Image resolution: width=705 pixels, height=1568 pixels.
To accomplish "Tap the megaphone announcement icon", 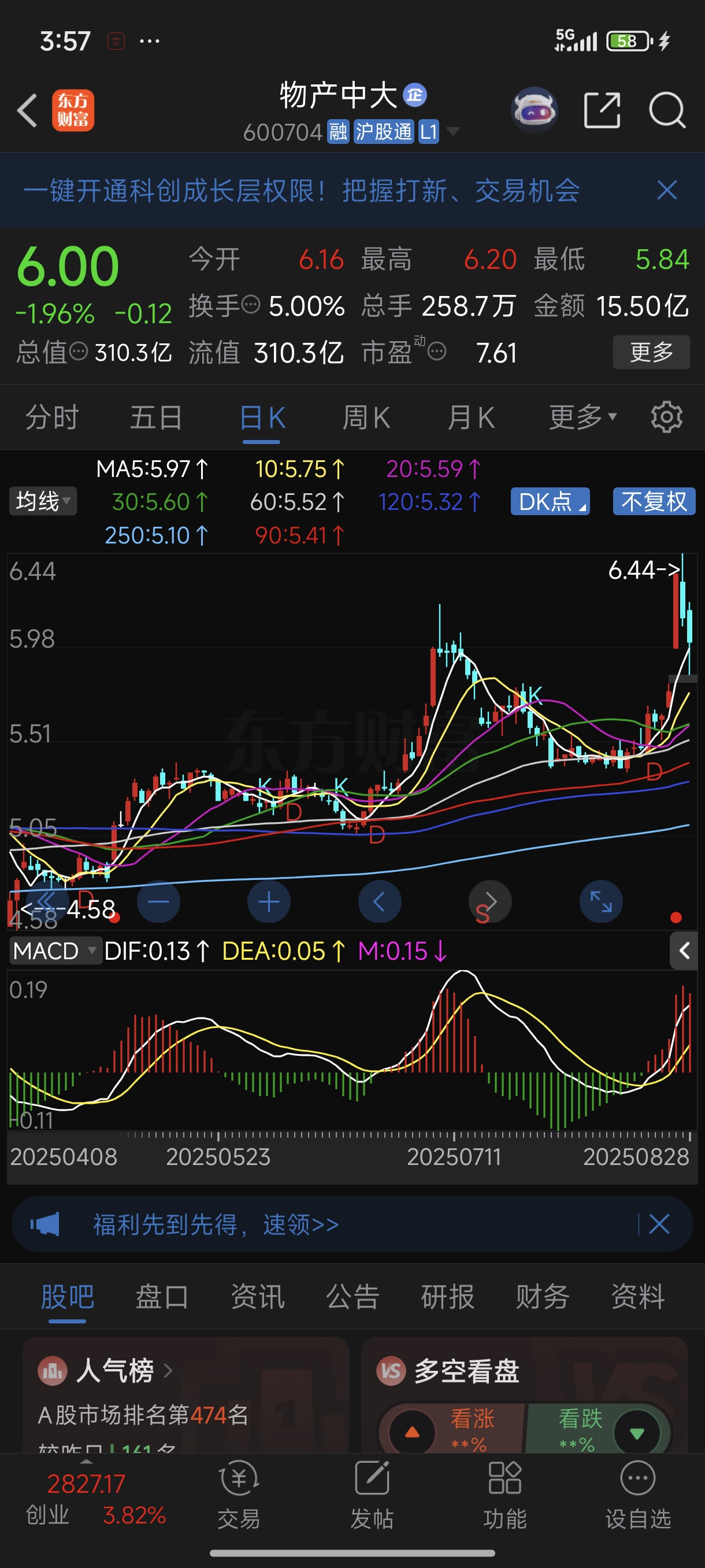I will click(x=45, y=1224).
